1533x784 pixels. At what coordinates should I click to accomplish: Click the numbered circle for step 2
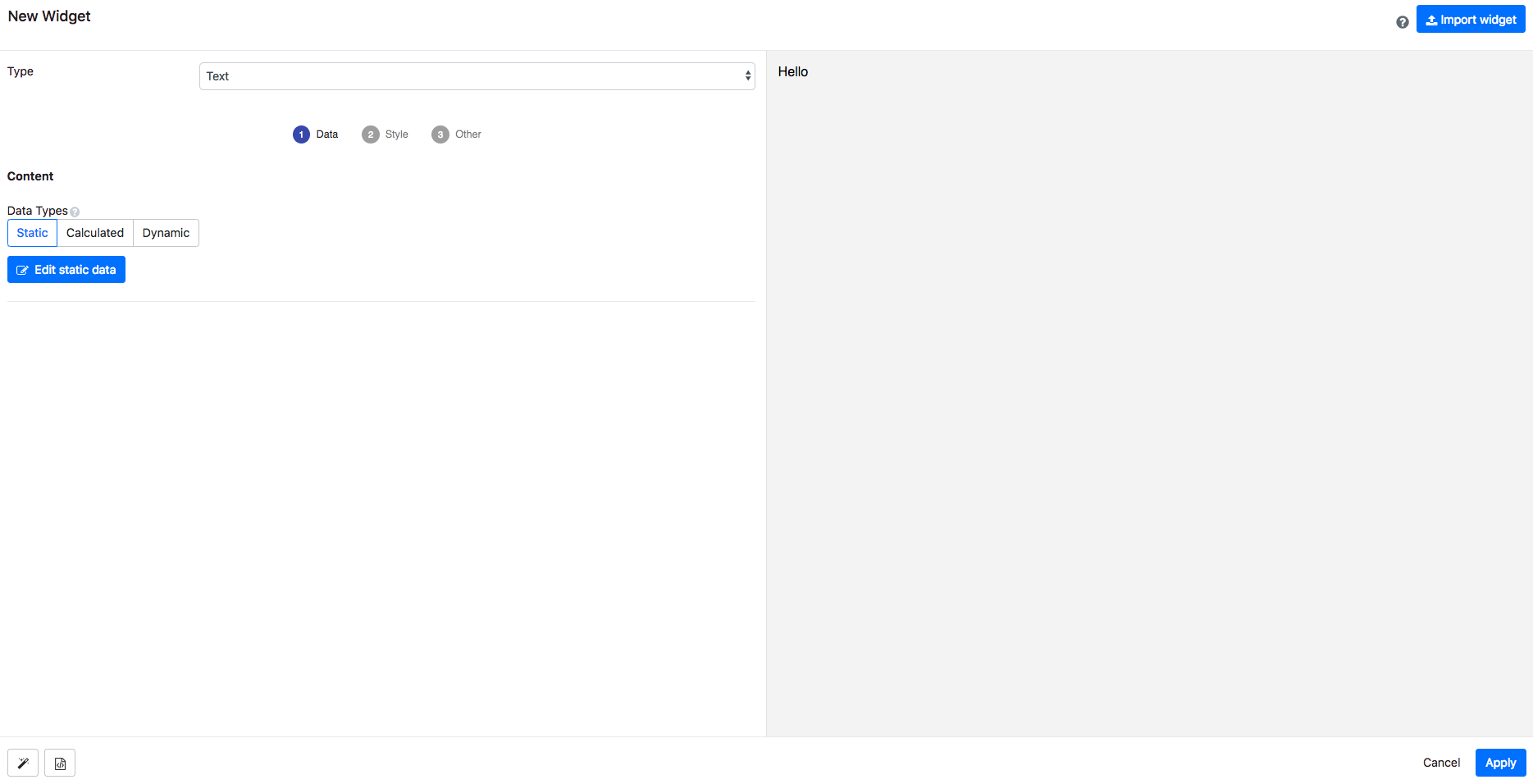(371, 134)
